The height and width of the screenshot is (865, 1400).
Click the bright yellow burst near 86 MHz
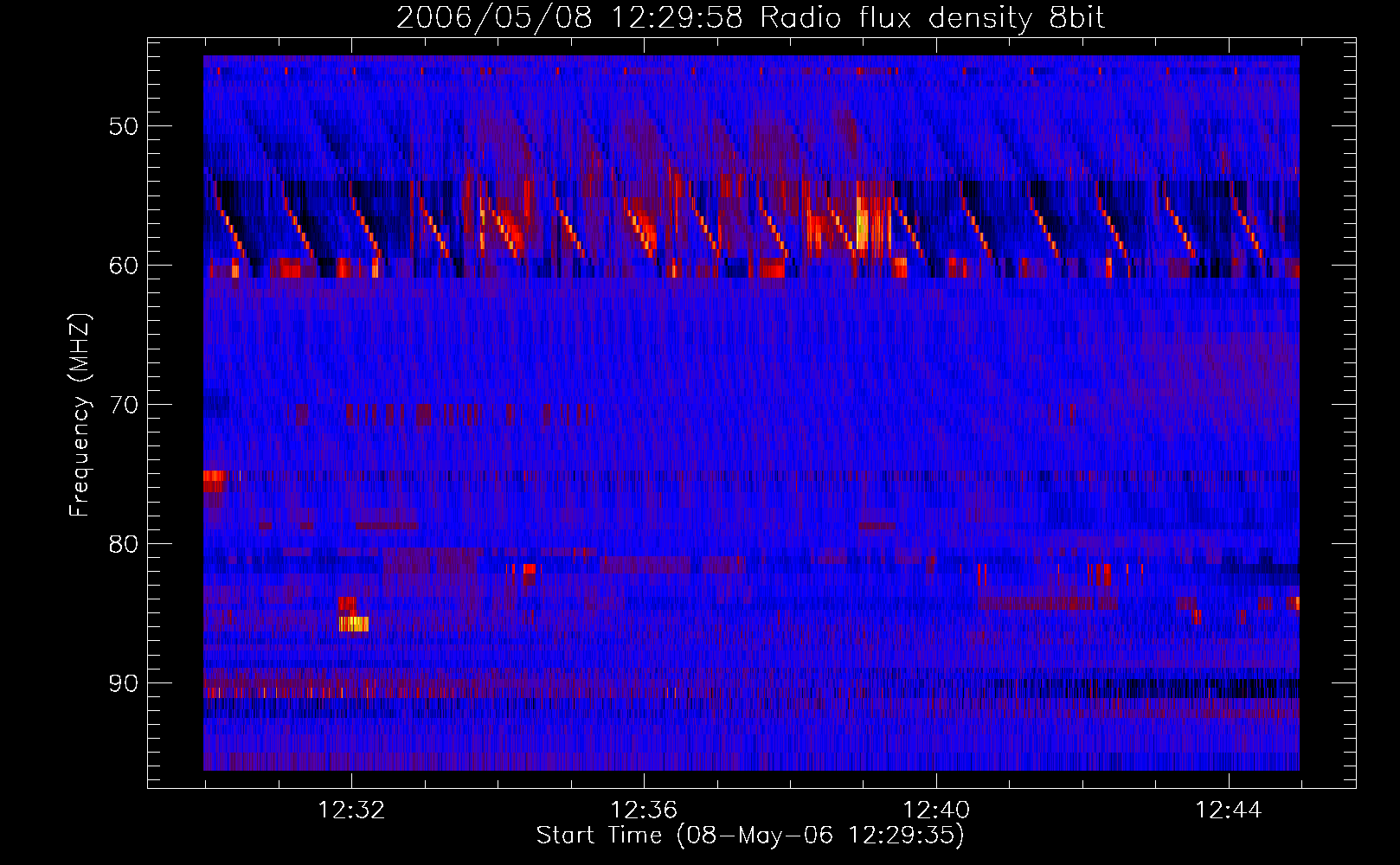click(354, 624)
